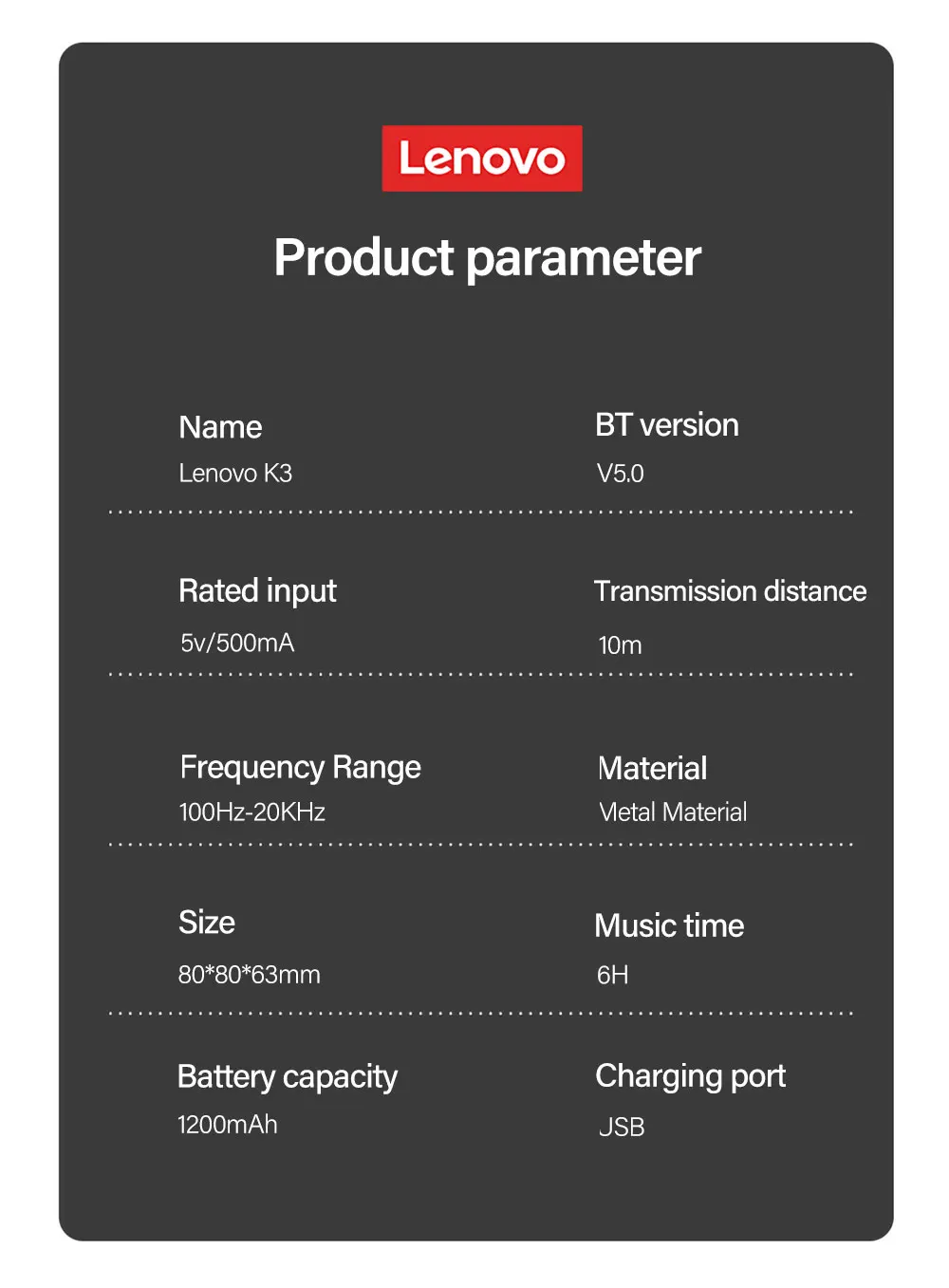Select the BT version label
The height and width of the screenshot is (1288, 949).
pyautogui.click(x=667, y=425)
